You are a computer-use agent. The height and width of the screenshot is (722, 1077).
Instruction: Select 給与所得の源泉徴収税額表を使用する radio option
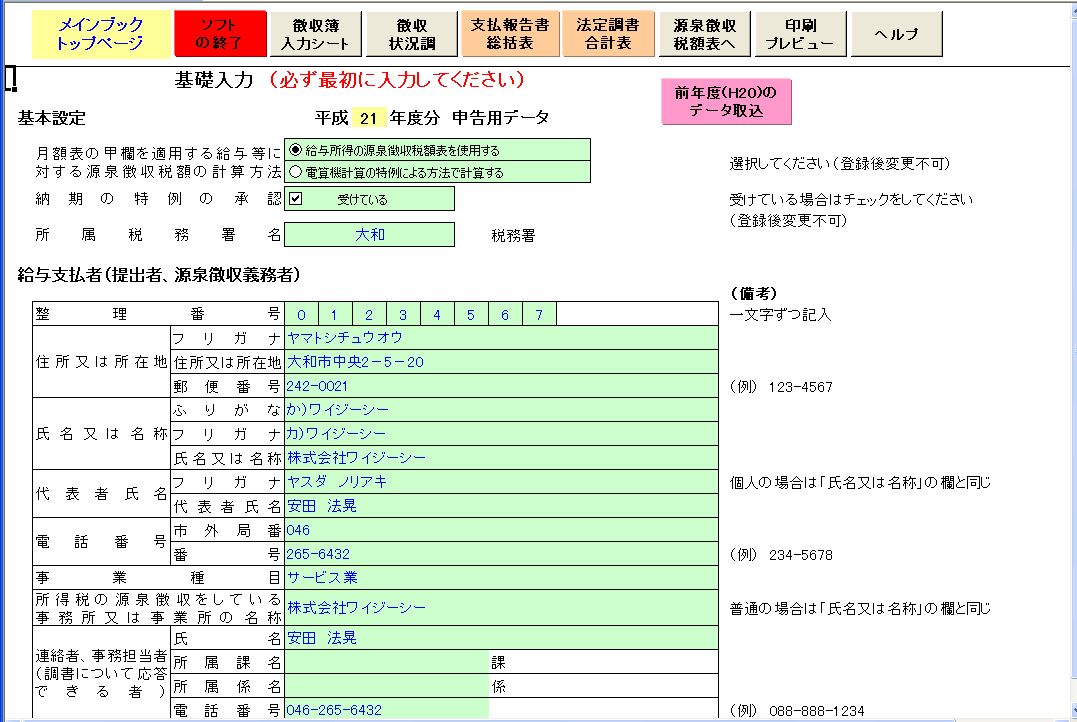pos(295,150)
